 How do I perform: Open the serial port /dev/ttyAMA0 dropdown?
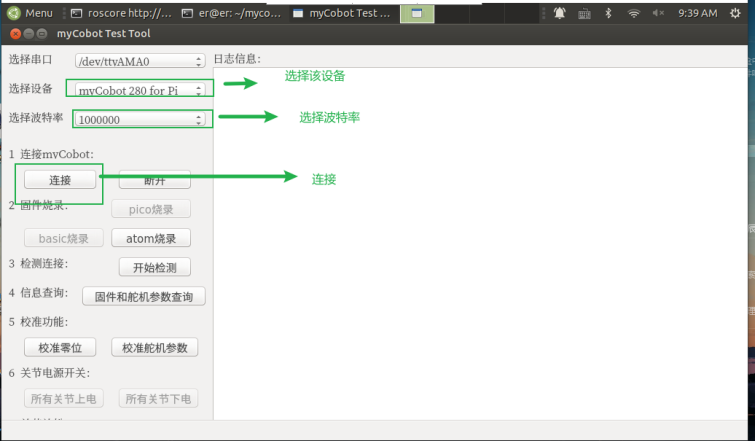point(140,61)
